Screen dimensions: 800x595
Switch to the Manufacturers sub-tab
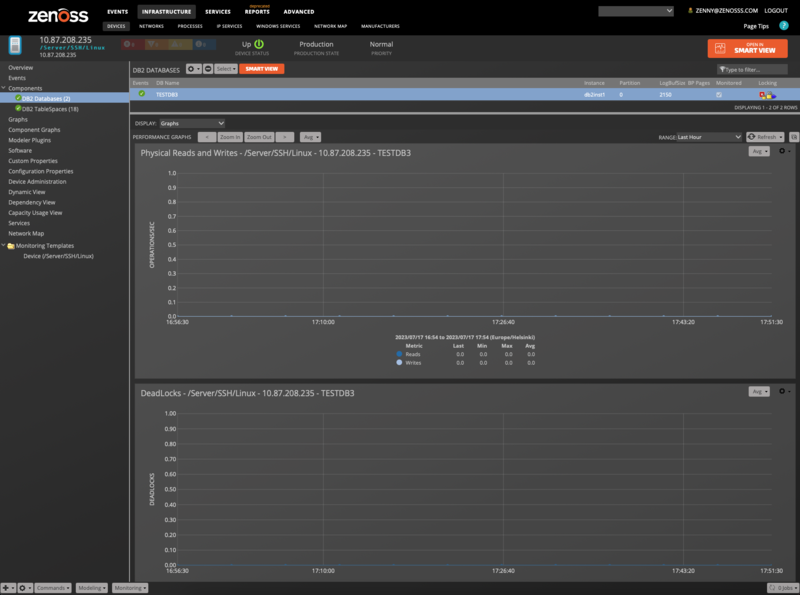380,26
